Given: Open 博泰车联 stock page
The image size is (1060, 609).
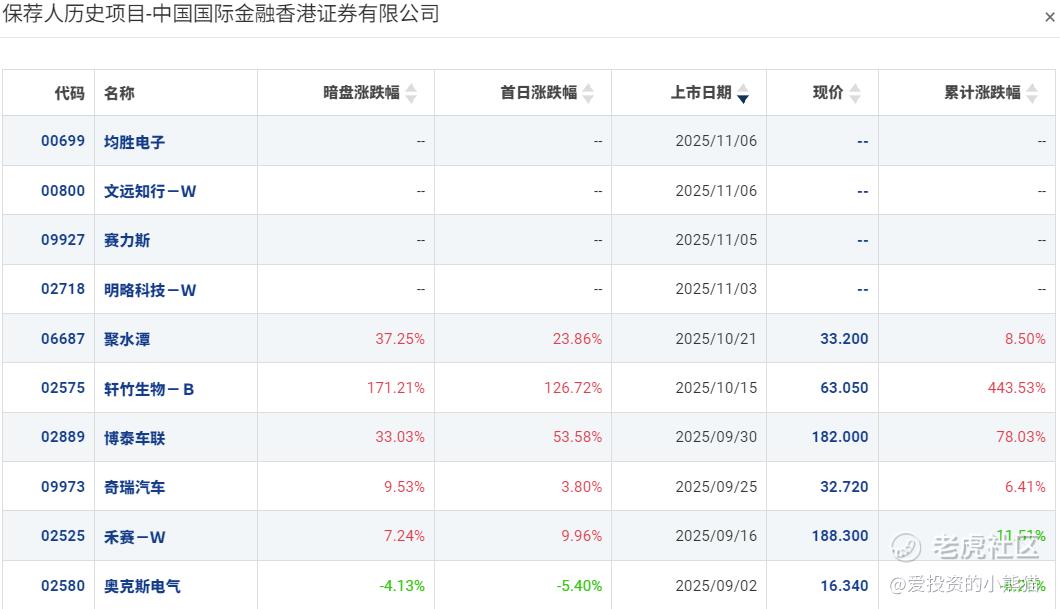Looking at the screenshot, I should 135,438.
